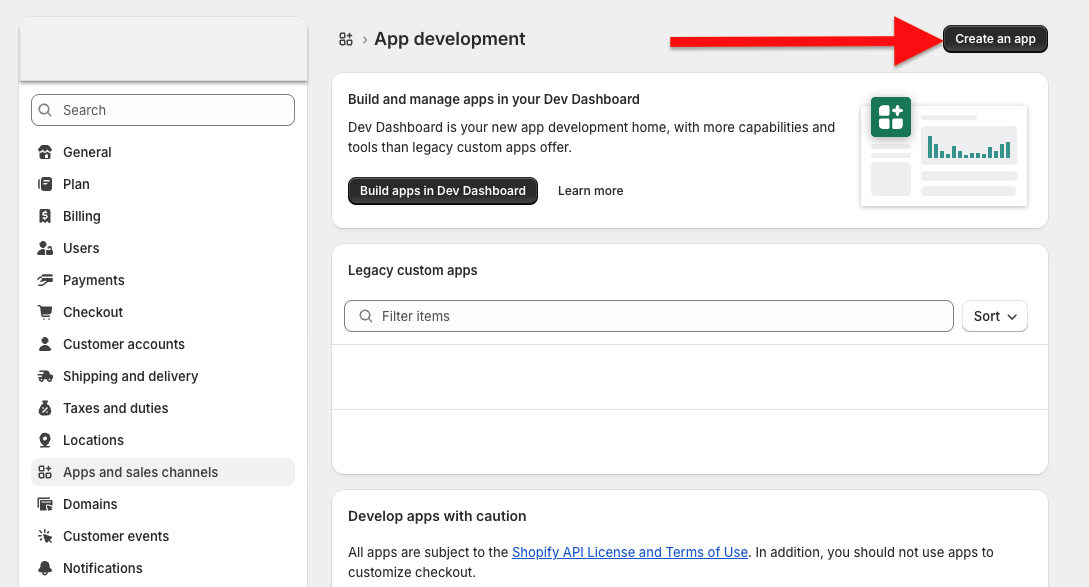Click the Plan icon in sidebar

click(45, 184)
